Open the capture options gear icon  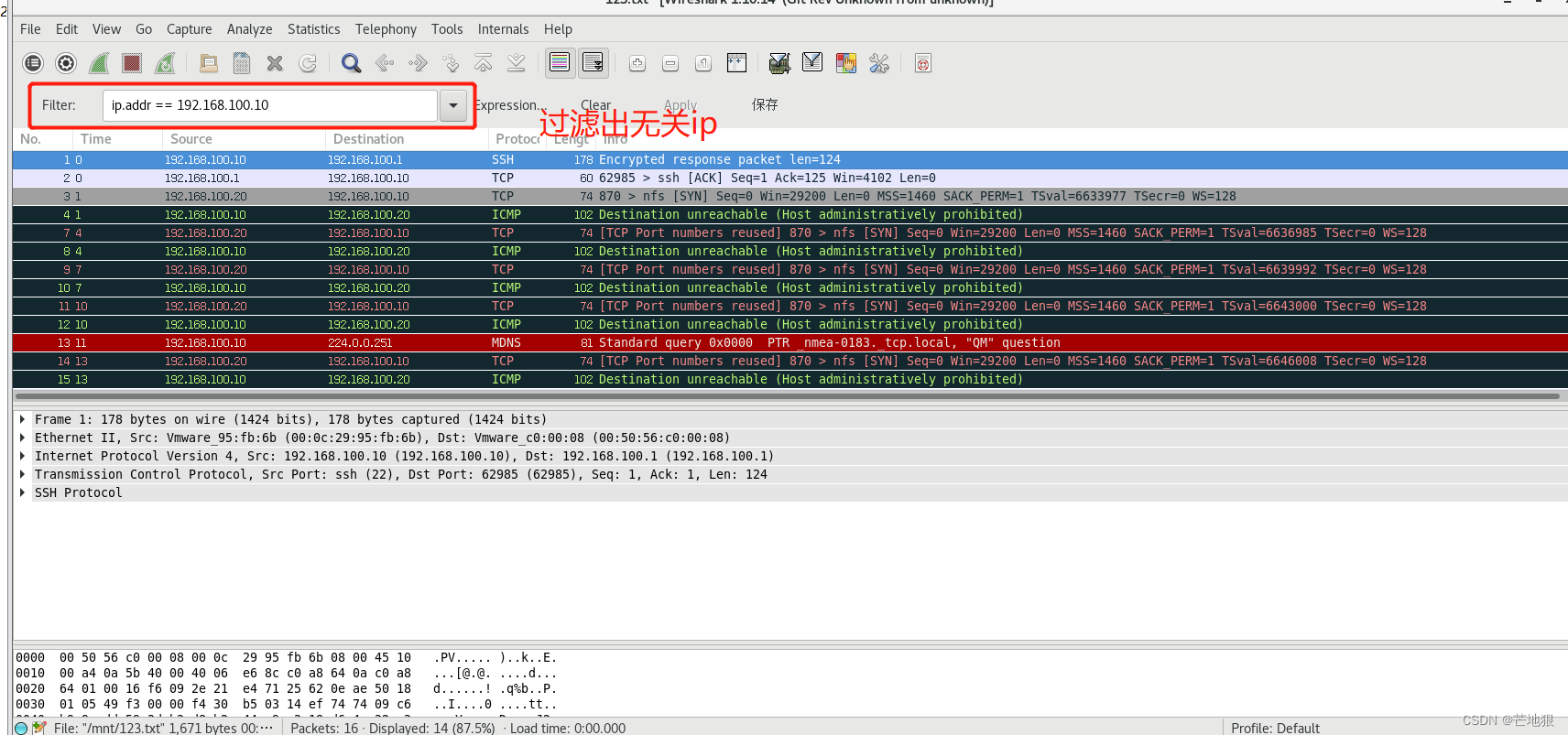tap(66, 63)
